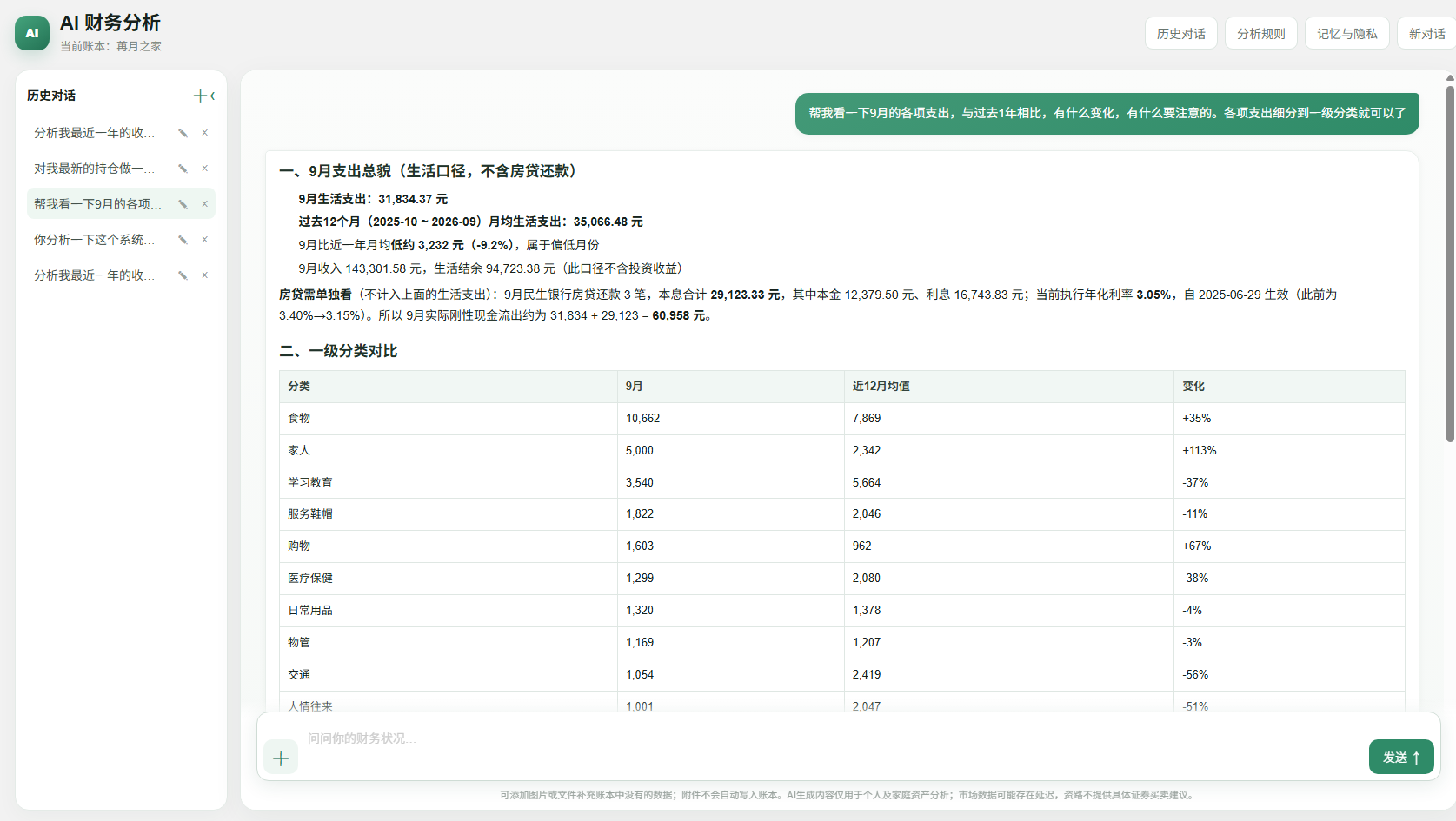The height and width of the screenshot is (821, 1456).
Task: Select the 交通 row value 1,054
Action: (730, 675)
